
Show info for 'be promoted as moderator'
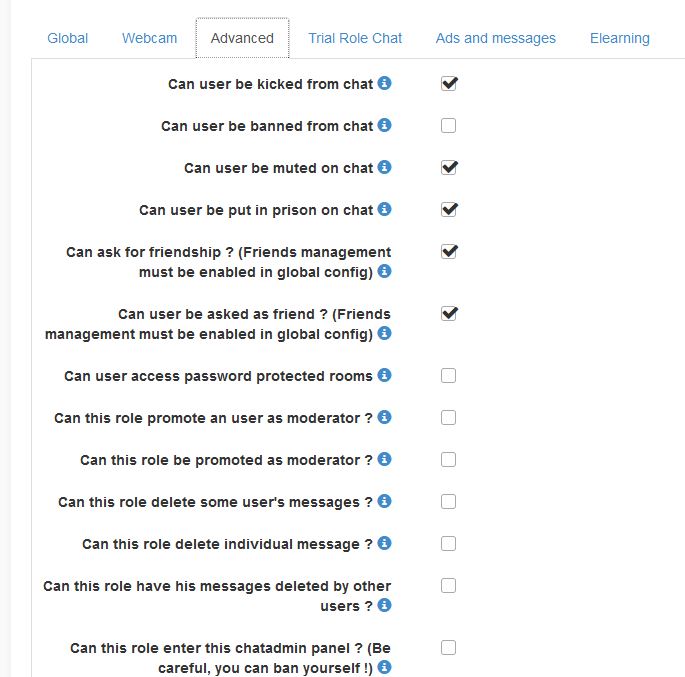[385, 460]
